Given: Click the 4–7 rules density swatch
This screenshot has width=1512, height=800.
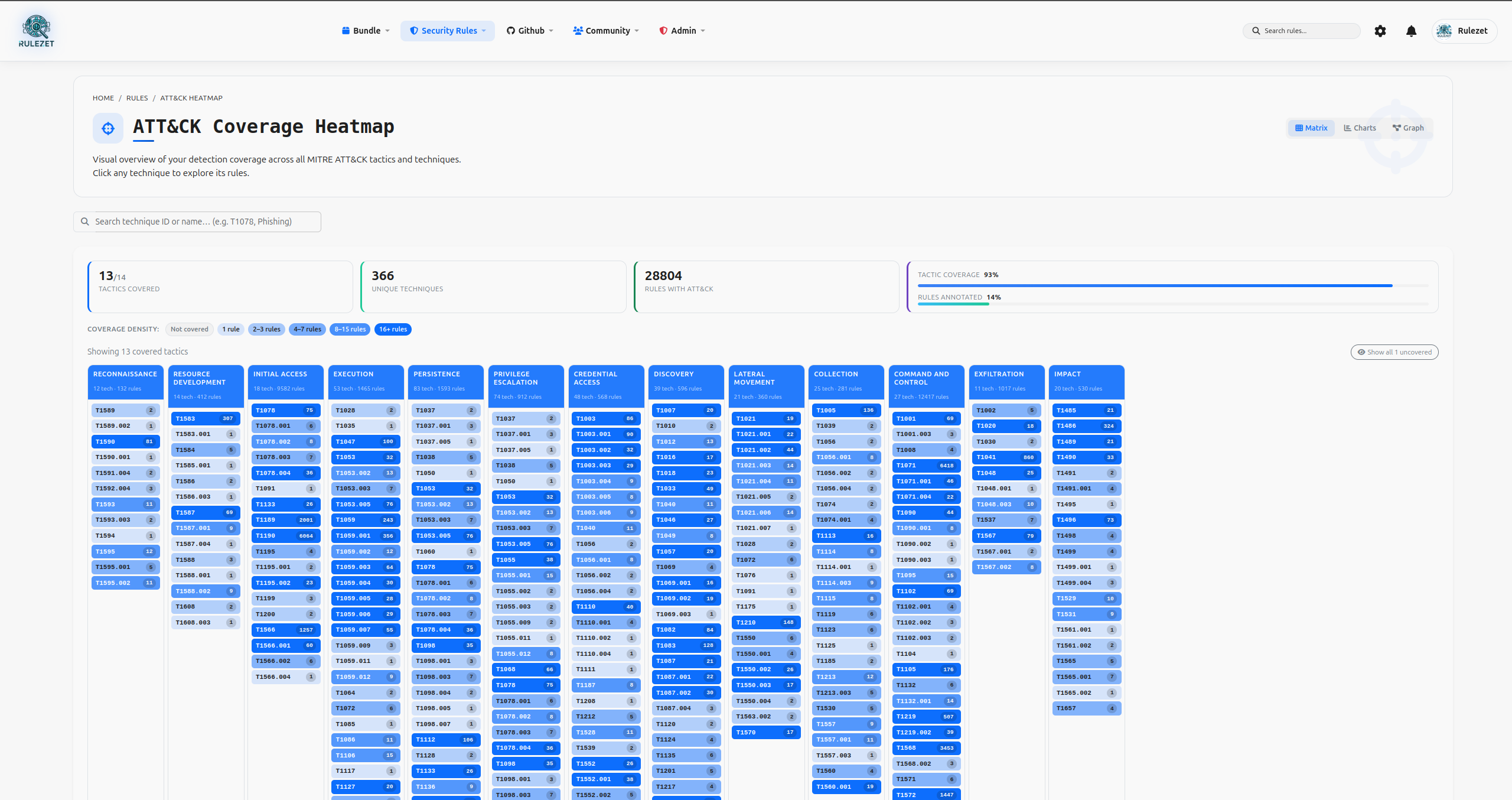Looking at the screenshot, I should click(x=307, y=330).
